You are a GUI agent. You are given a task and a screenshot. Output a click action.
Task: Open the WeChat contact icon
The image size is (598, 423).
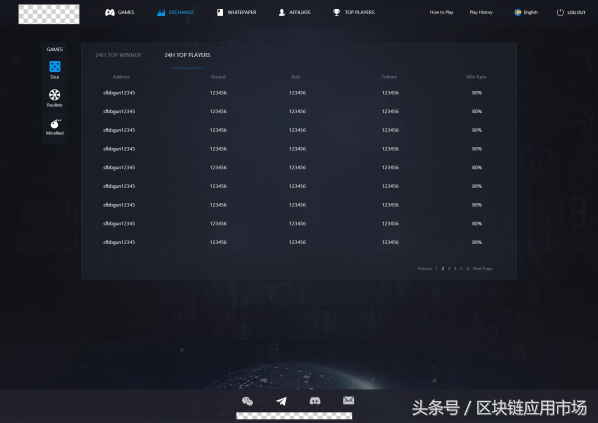(x=248, y=401)
